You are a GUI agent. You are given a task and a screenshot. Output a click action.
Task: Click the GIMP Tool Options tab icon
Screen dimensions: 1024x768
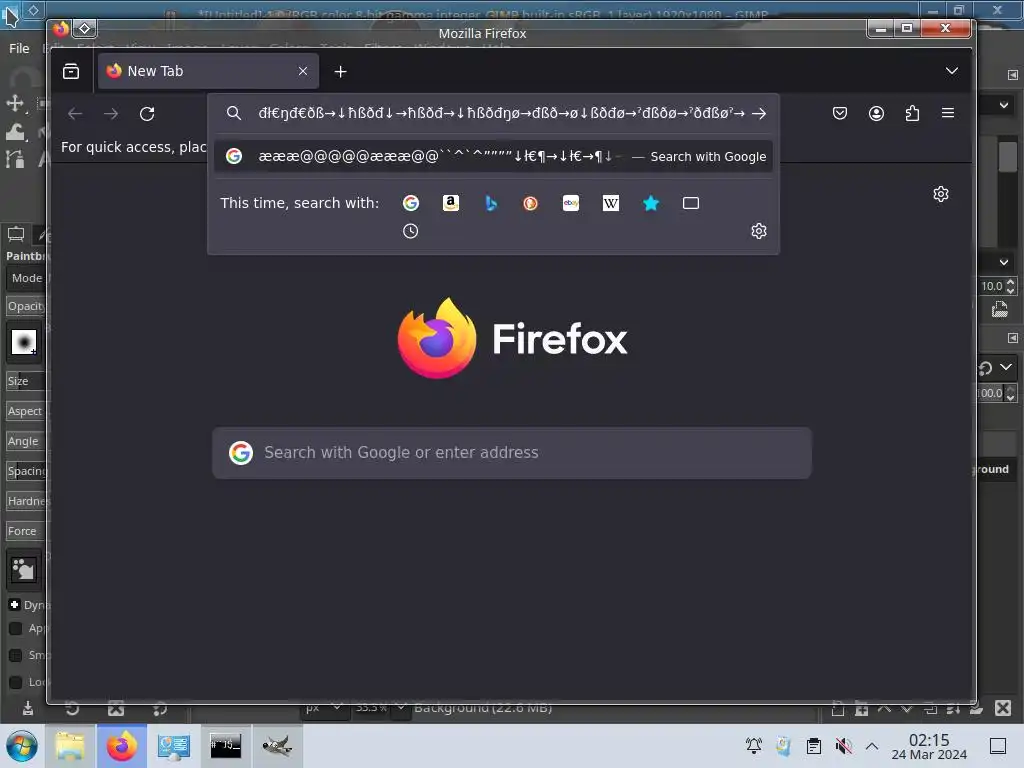pos(16,234)
